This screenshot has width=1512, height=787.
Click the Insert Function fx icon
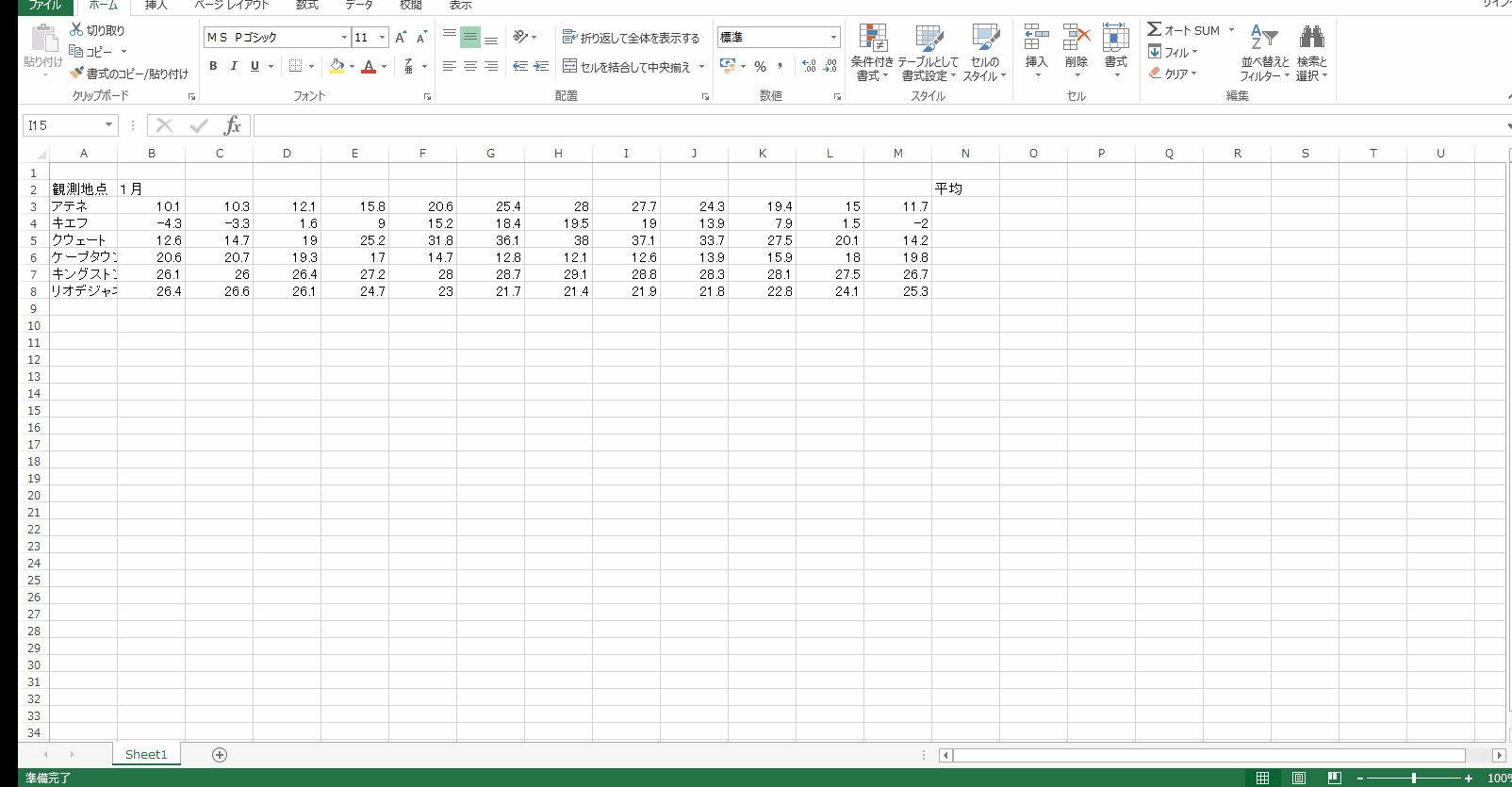pyautogui.click(x=232, y=125)
